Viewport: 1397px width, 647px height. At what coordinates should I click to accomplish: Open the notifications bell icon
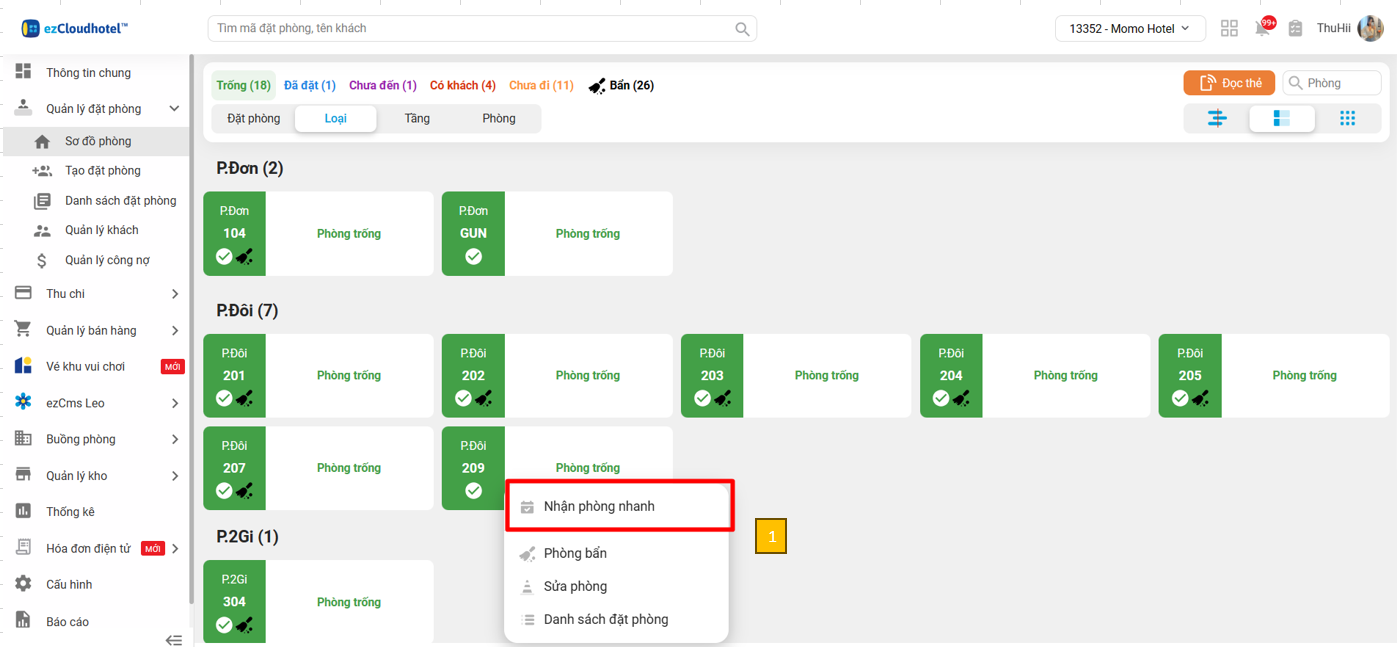[1263, 28]
